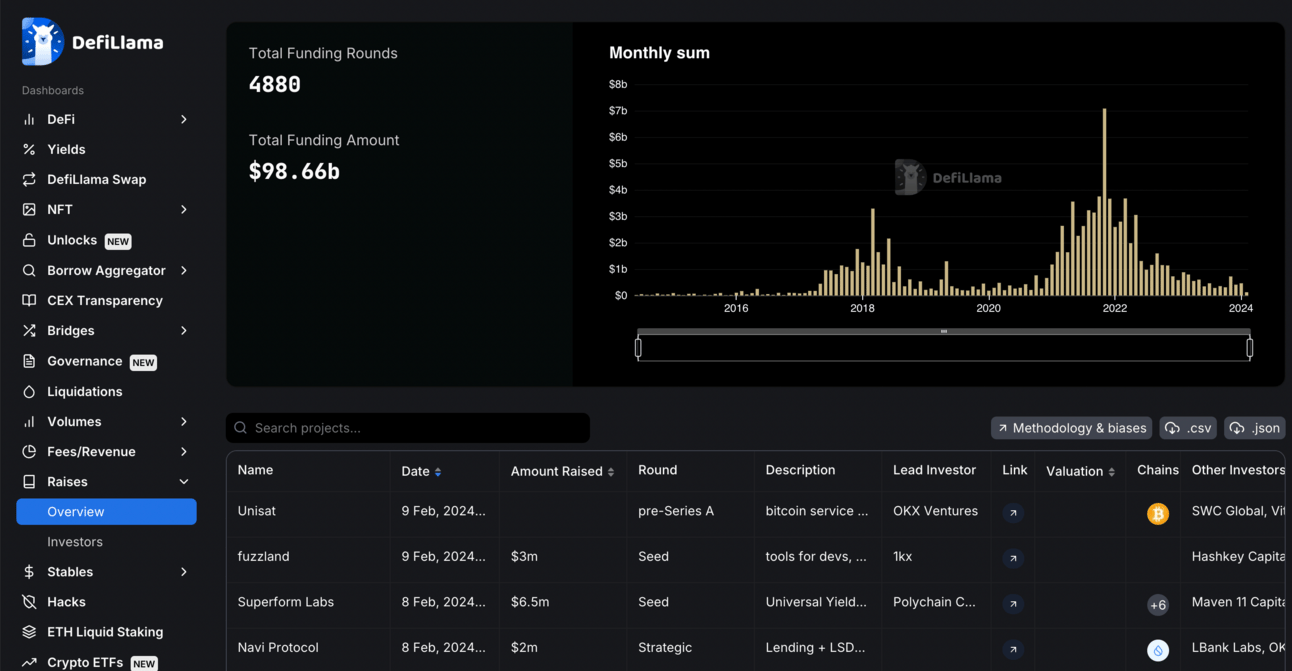Open the CEX Transparency page
This screenshot has width=1292, height=671.
point(104,301)
